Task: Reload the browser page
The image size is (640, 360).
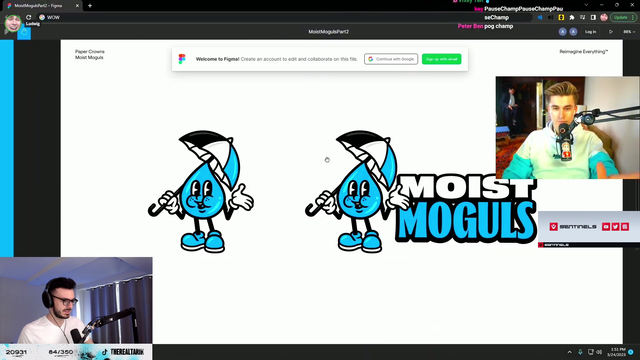Action: point(29,17)
